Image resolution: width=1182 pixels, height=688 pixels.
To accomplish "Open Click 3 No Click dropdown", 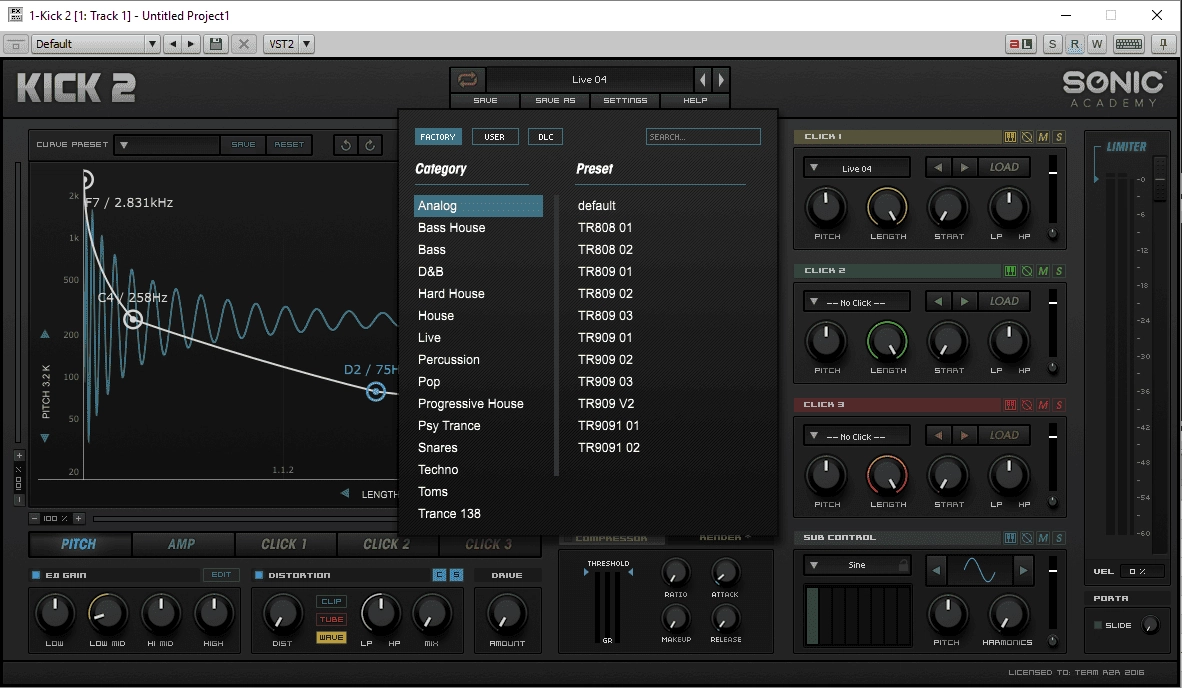I will click(856, 436).
